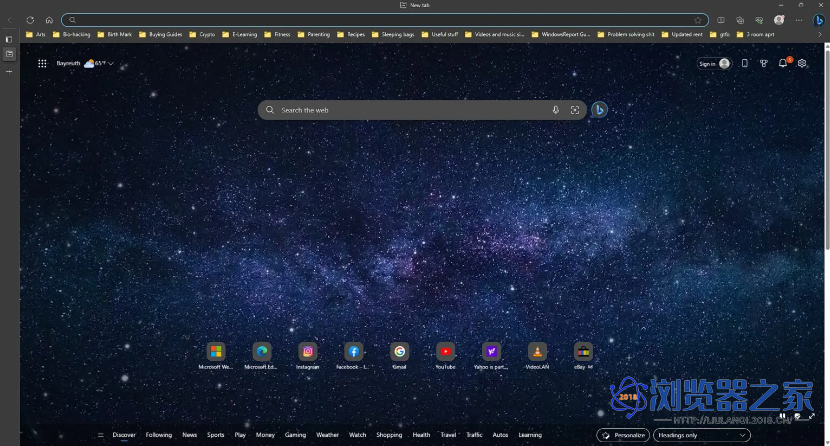830x446 pixels.
Task: Go to the home page icon
Action: click(x=49, y=20)
